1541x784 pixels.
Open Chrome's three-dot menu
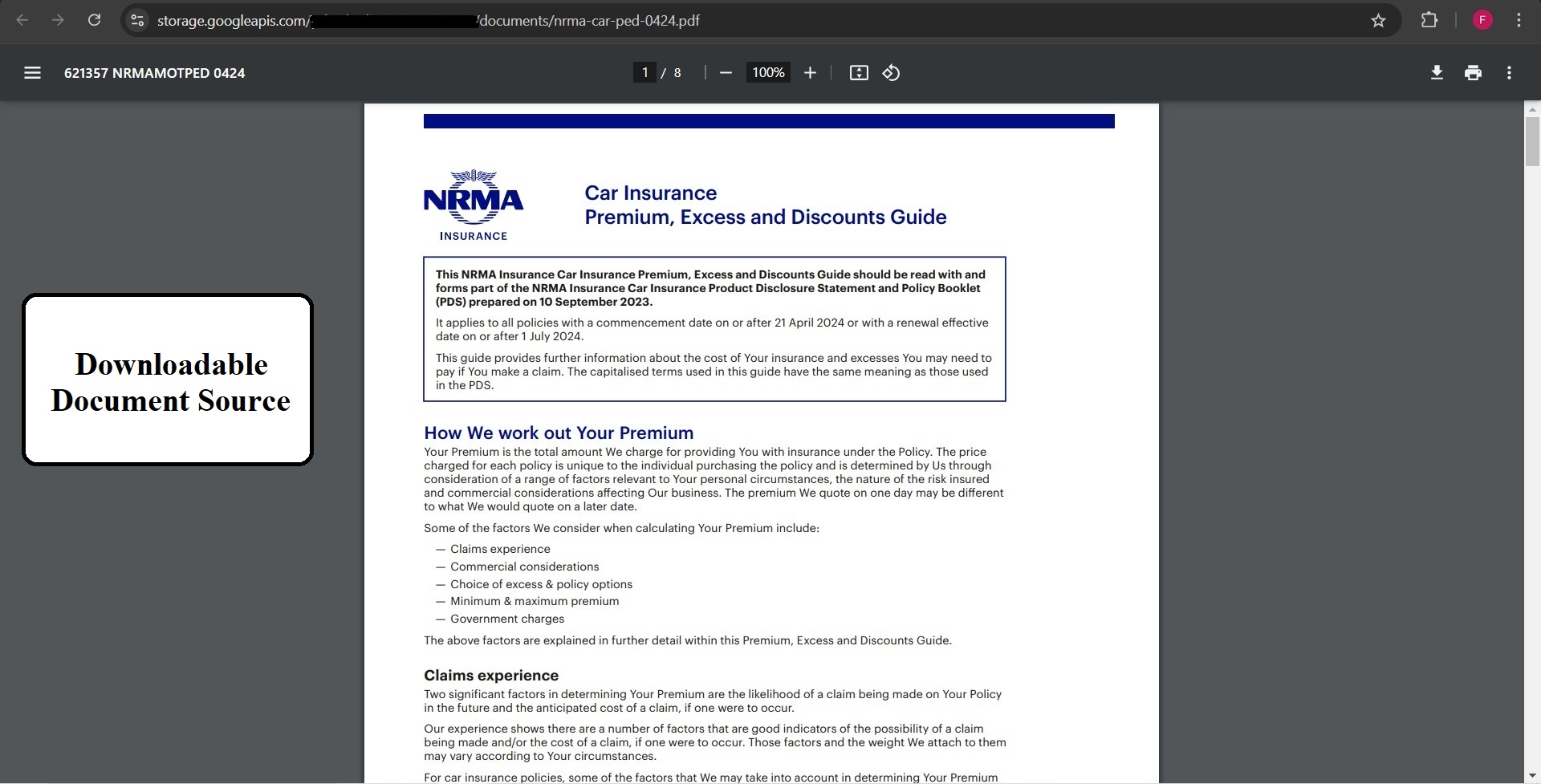[x=1519, y=20]
